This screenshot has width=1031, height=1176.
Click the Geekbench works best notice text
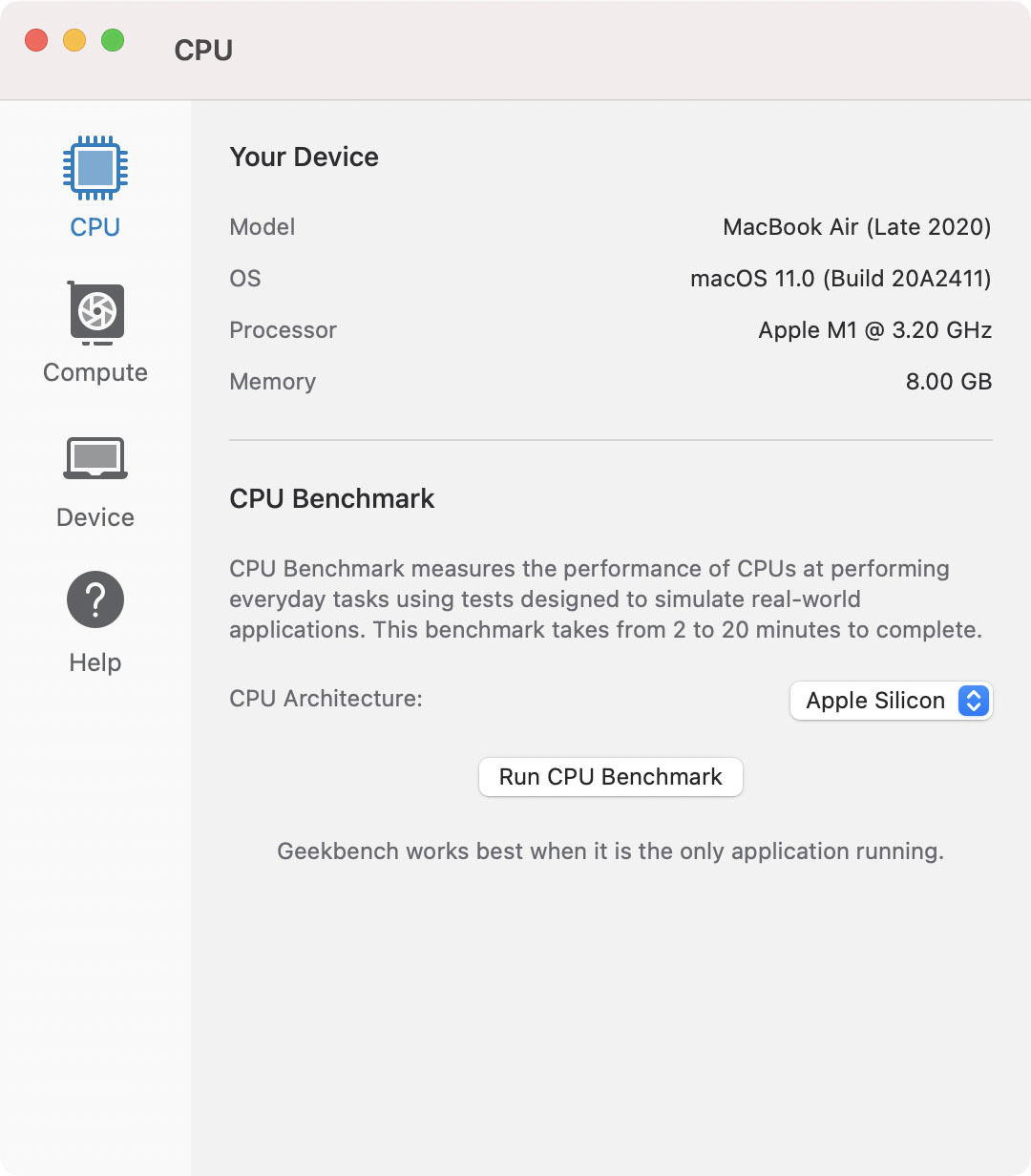coord(611,851)
